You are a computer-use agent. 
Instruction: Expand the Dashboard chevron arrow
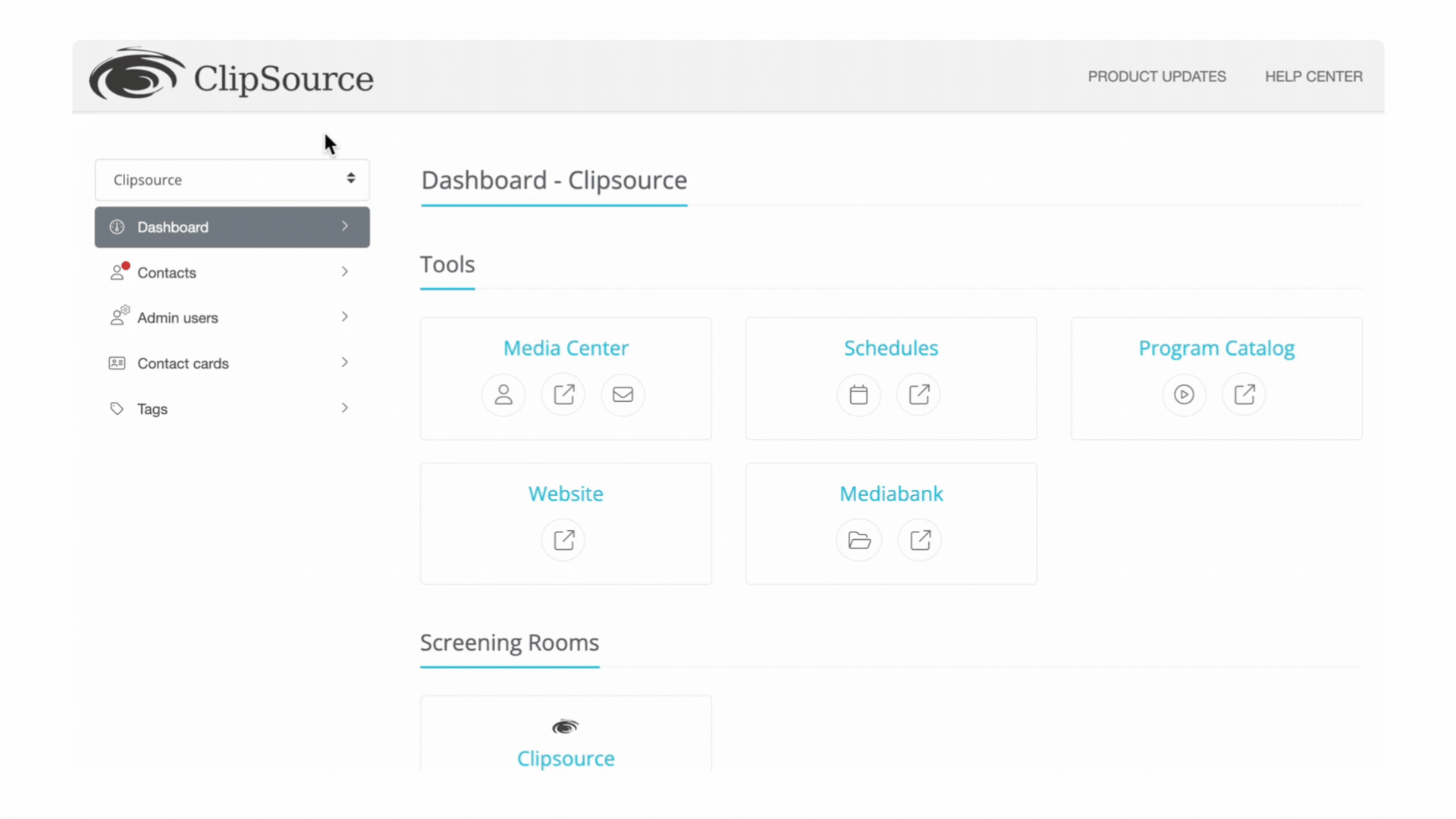[x=345, y=226]
